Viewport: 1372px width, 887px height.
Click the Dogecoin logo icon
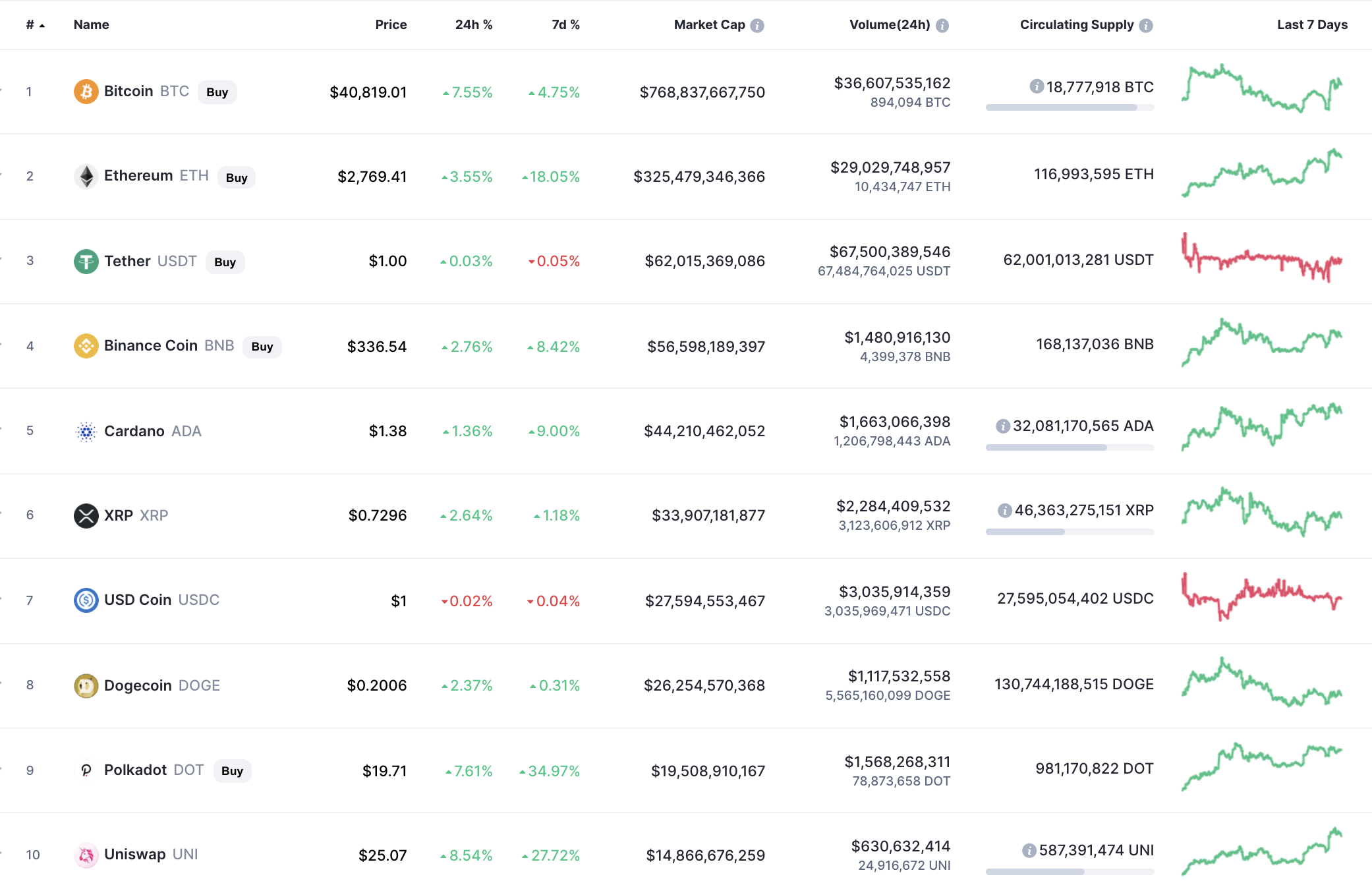point(86,686)
